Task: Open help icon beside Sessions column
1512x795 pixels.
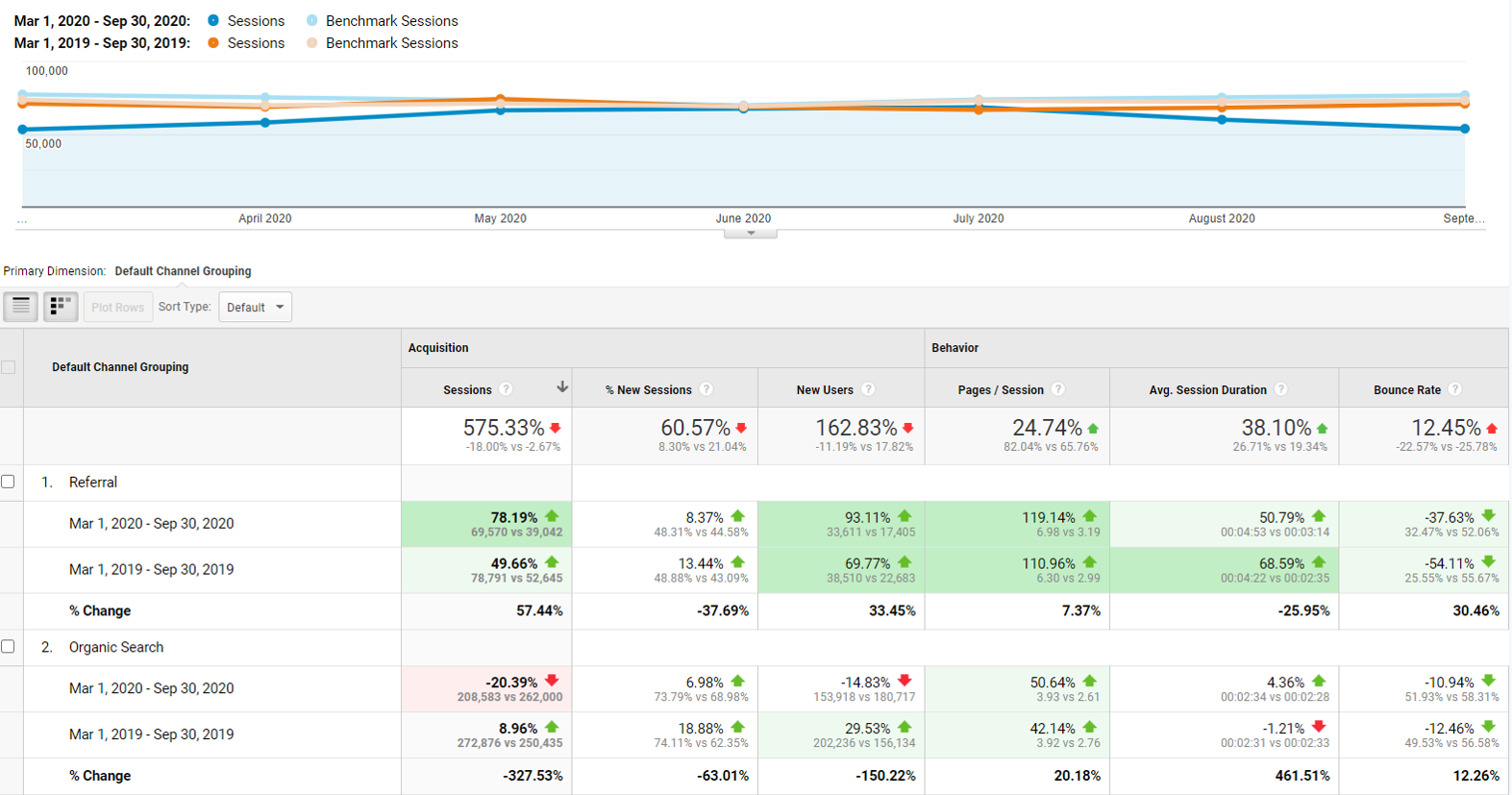Action: (506, 389)
